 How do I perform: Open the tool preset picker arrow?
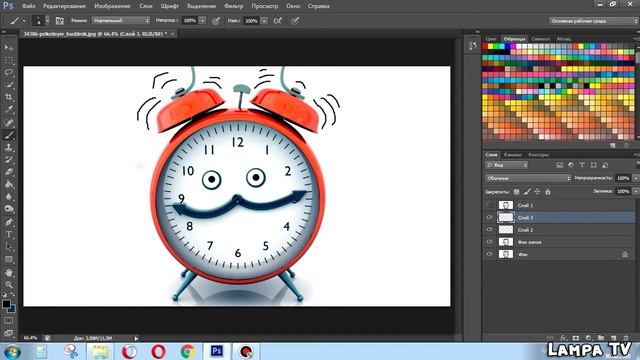24,20
